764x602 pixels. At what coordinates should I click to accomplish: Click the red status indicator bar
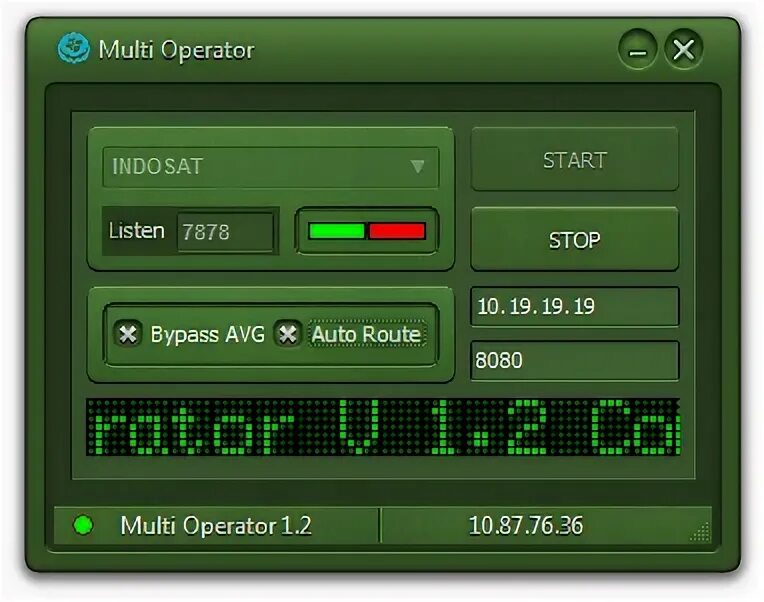[397, 231]
